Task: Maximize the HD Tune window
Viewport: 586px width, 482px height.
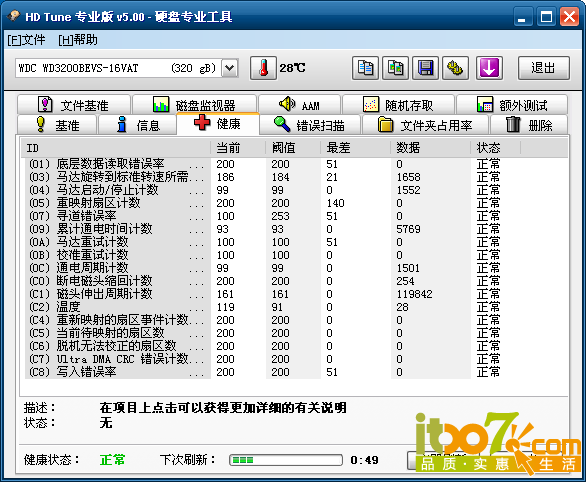Action: [x=546, y=16]
